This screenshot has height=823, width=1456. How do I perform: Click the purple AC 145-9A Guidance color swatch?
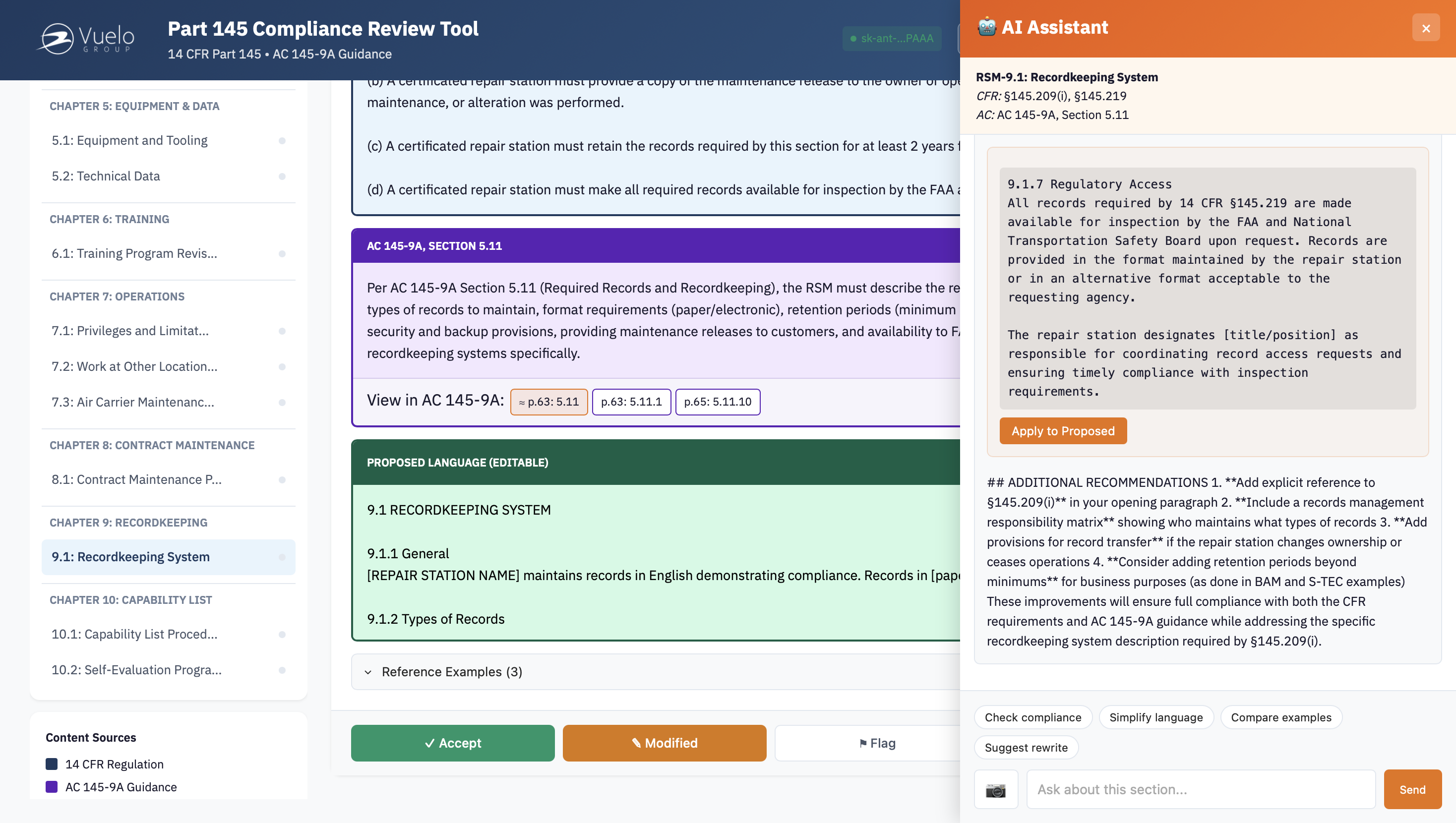[52, 787]
